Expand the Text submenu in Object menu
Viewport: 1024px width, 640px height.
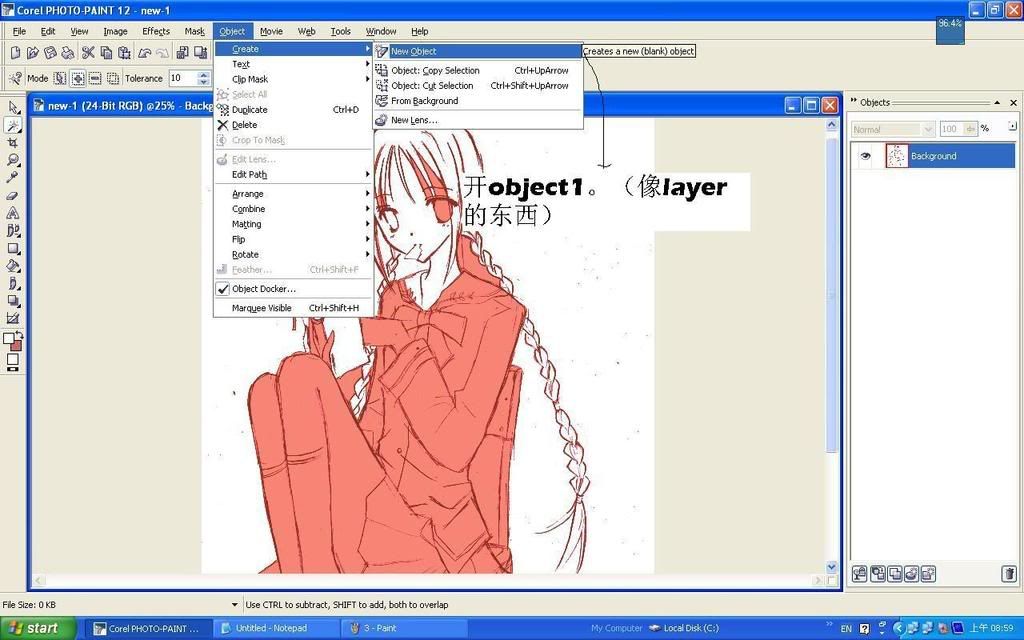(x=293, y=64)
